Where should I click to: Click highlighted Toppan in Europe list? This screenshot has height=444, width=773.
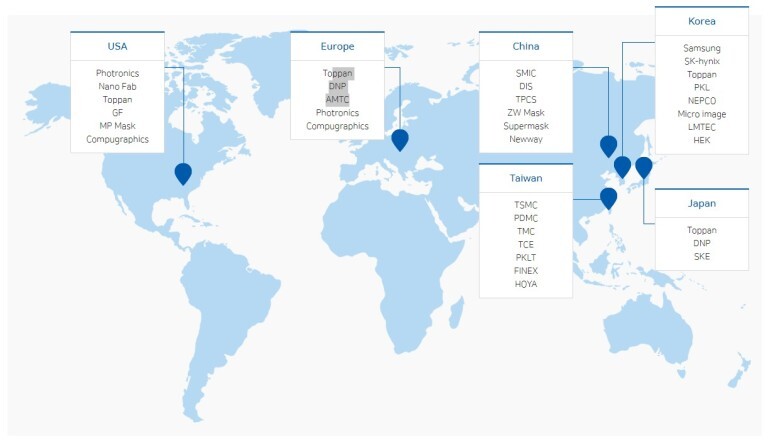[337, 73]
